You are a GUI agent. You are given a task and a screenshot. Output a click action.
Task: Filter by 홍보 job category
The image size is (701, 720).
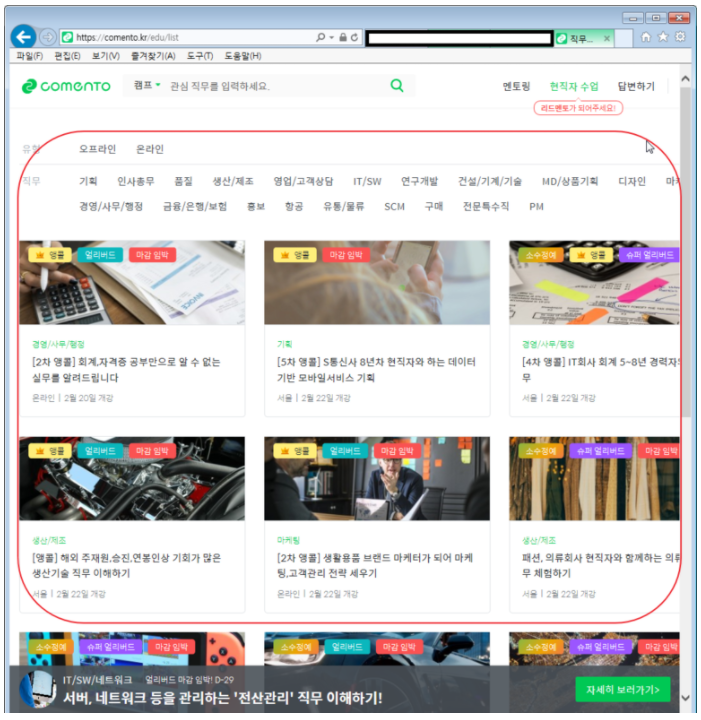tap(256, 207)
